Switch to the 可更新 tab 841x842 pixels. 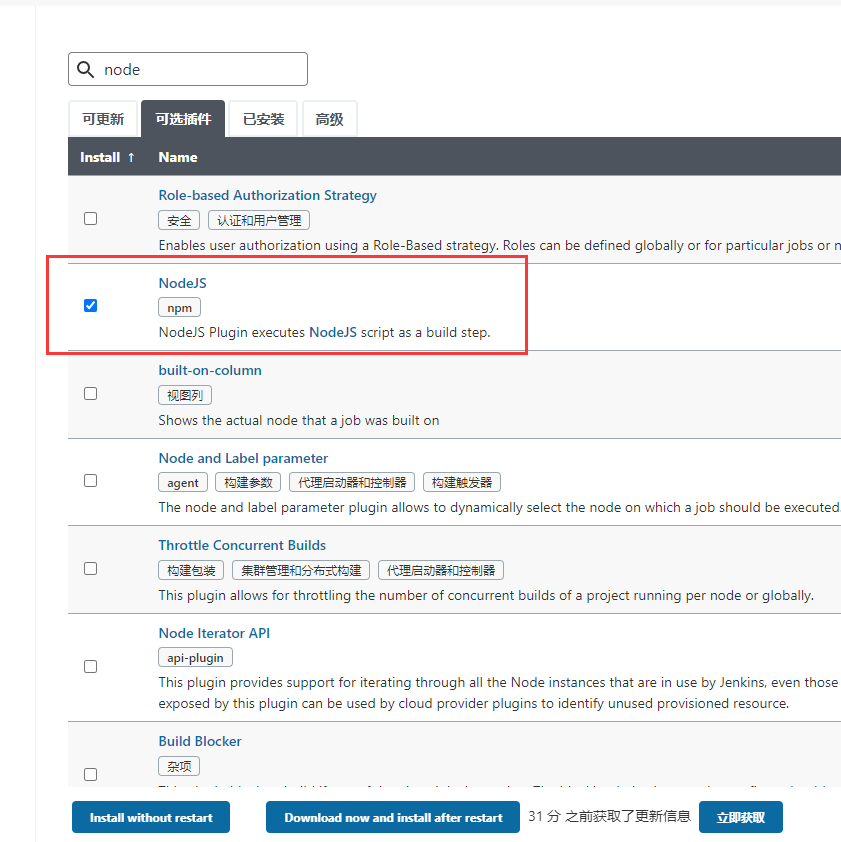pyautogui.click(x=103, y=119)
